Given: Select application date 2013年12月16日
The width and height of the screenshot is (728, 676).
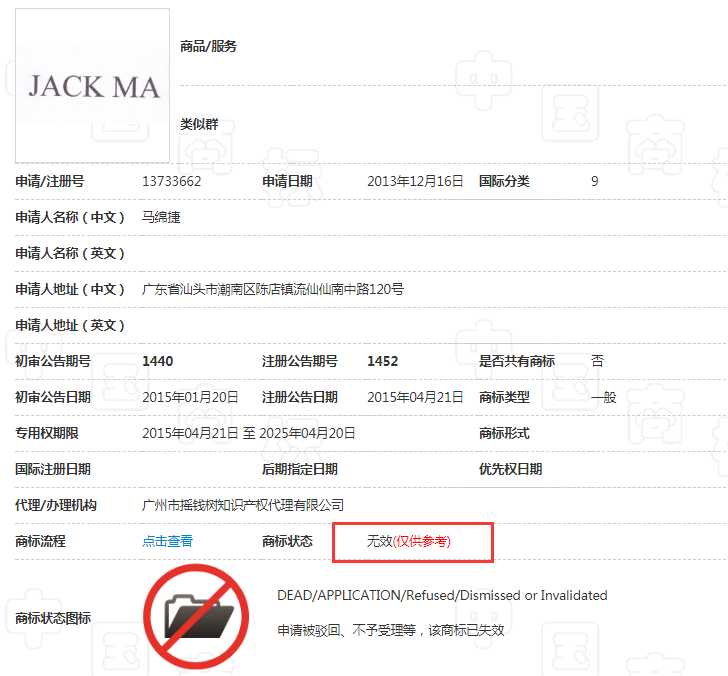Looking at the screenshot, I should click(415, 181).
